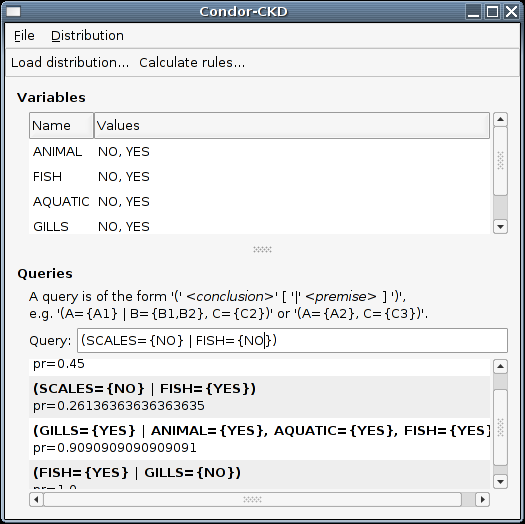Open the window menu icon in title bar
The height and width of the screenshot is (524, 525).
point(13,11)
